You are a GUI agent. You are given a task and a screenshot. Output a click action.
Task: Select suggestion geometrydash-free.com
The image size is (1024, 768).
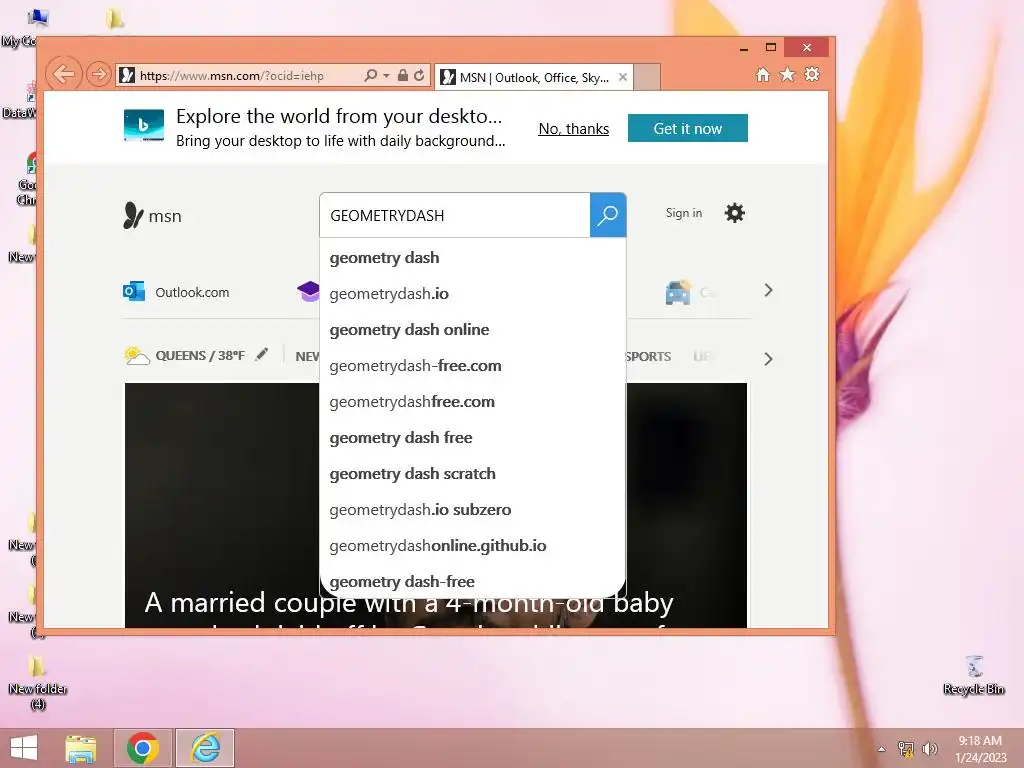pyautogui.click(x=473, y=365)
